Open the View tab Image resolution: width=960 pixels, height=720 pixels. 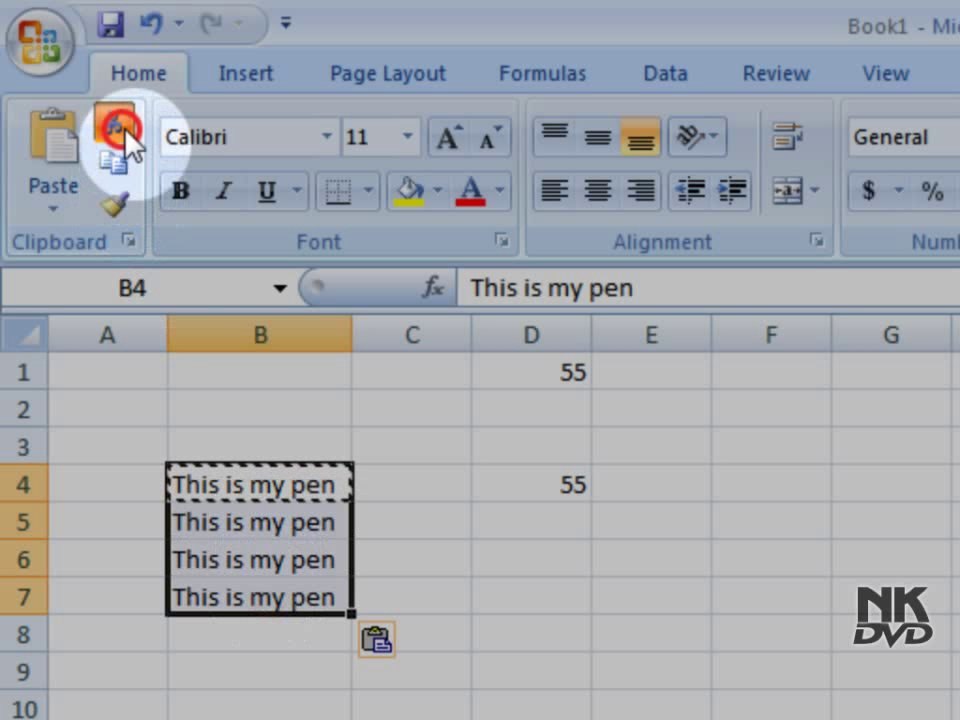click(885, 73)
